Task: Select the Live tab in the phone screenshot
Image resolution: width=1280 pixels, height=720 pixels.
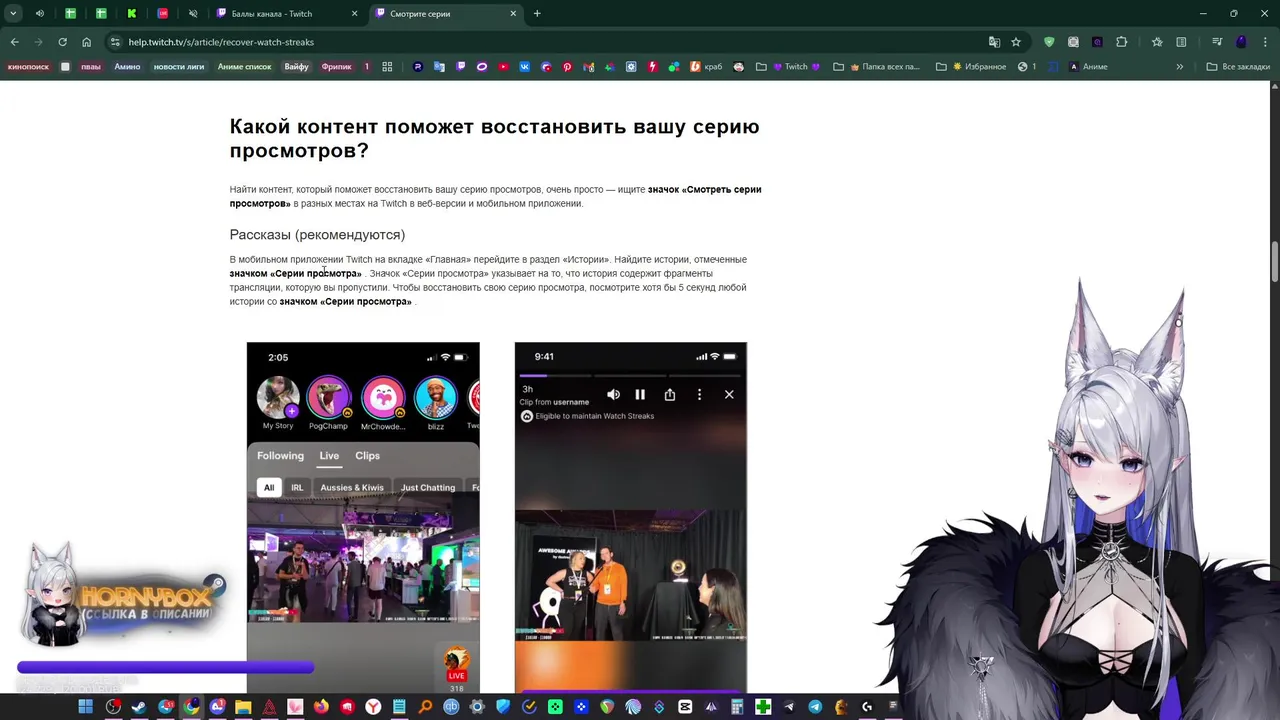Action: coord(329,456)
